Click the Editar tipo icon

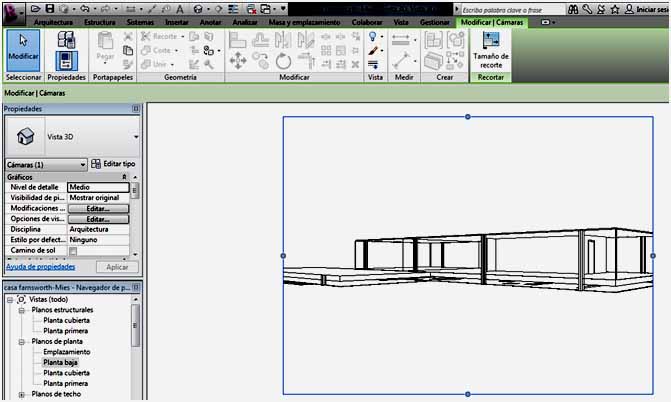[x=96, y=164]
